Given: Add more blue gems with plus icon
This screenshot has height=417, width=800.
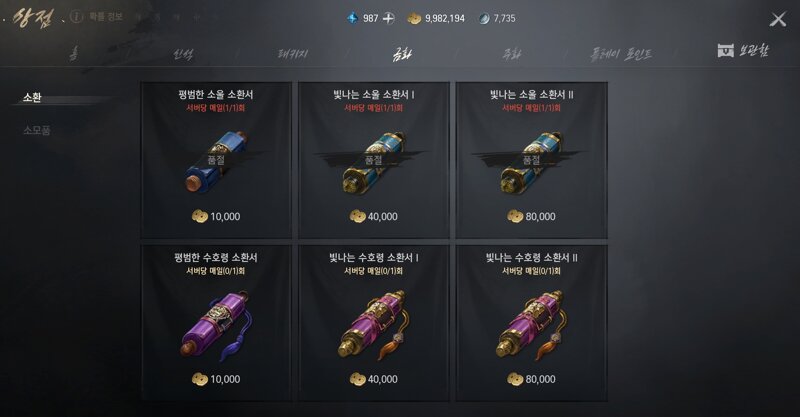Looking at the screenshot, I should click(x=389, y=18).
